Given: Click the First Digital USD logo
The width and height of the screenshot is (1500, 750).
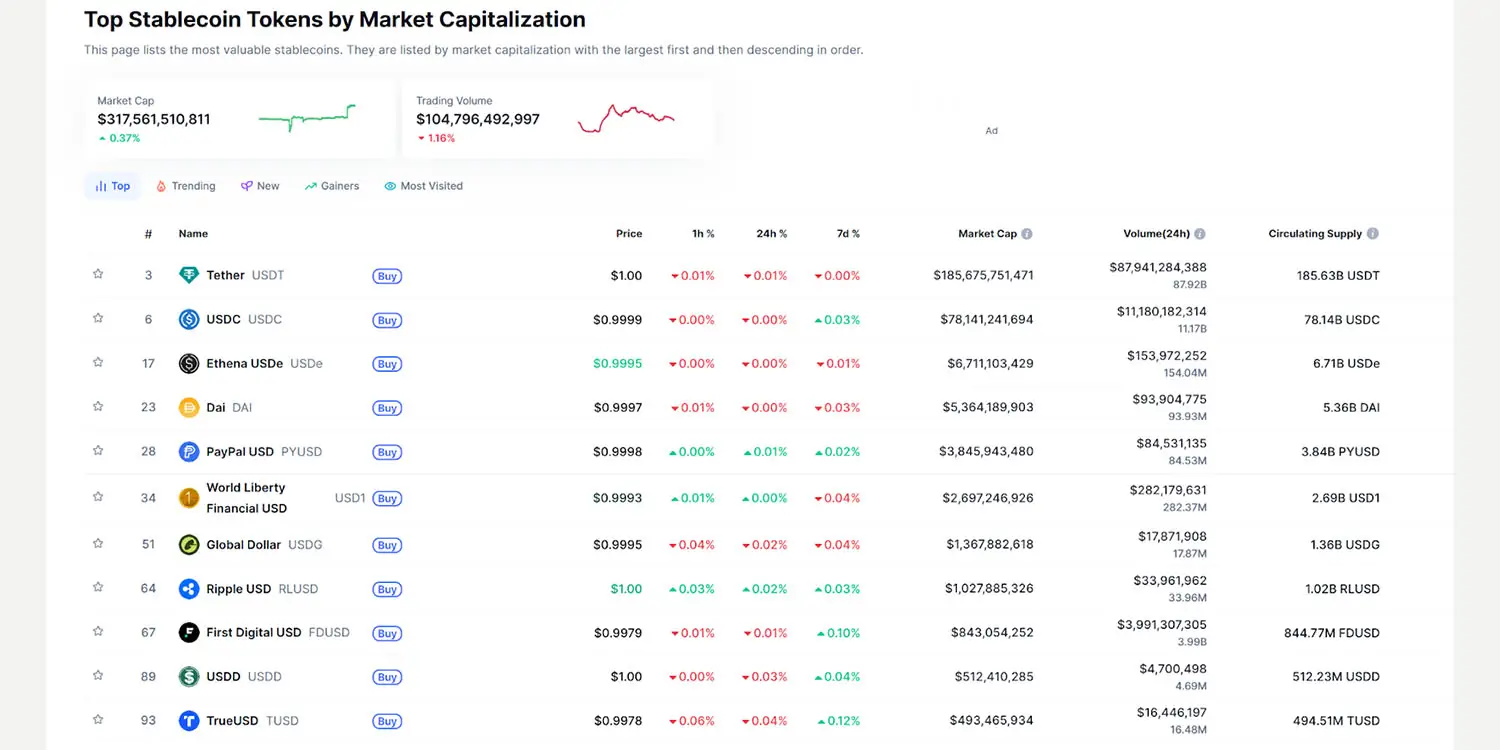Looking at the screenshot, I should [x=191, y=633].
